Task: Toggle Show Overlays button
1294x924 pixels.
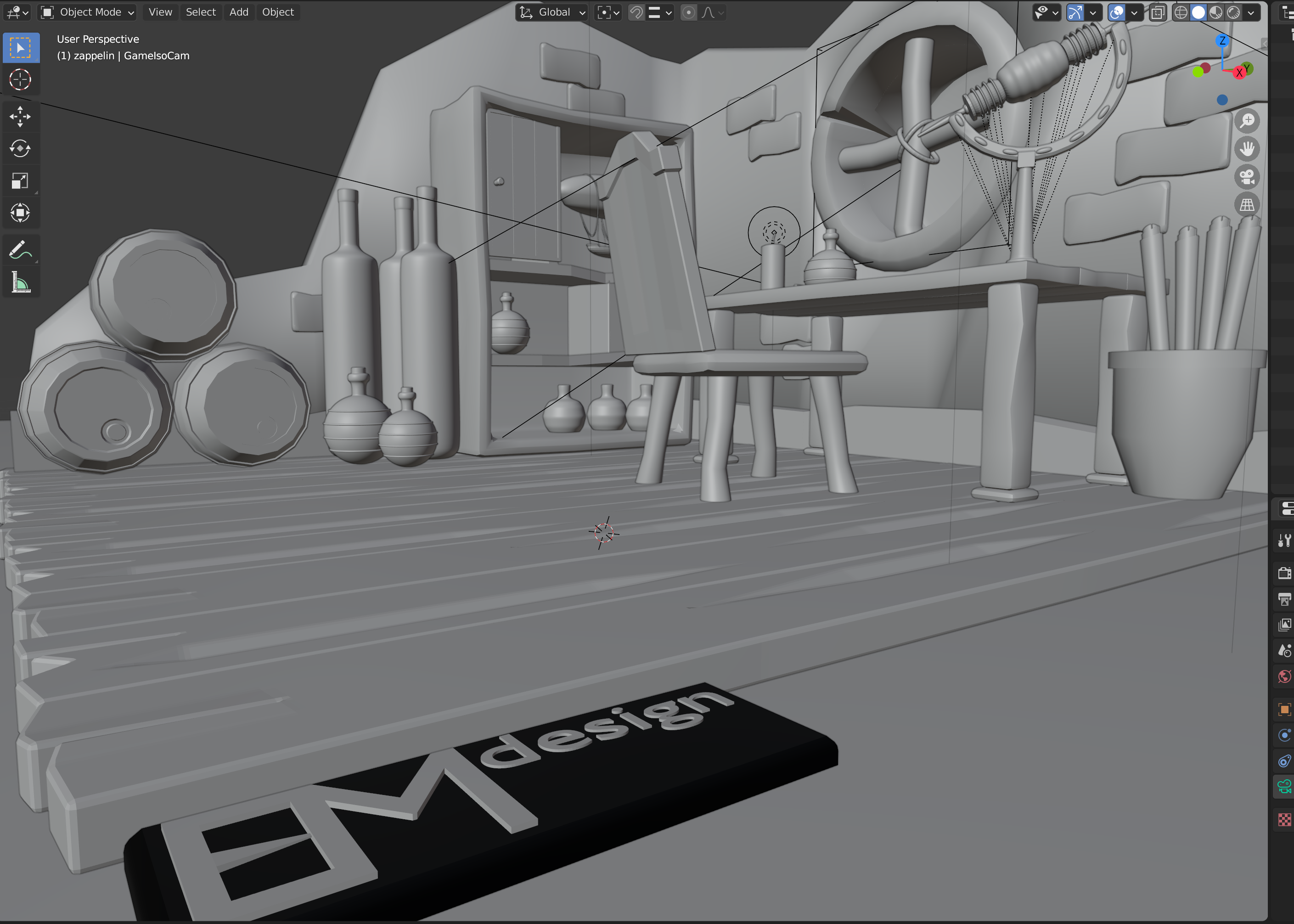Action: pyautogui.click(x=1117, y=12)
